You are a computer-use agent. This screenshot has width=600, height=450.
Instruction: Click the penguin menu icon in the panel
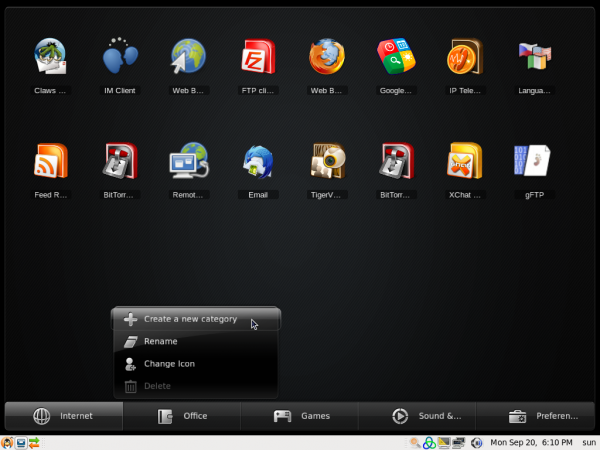point(7,443)
